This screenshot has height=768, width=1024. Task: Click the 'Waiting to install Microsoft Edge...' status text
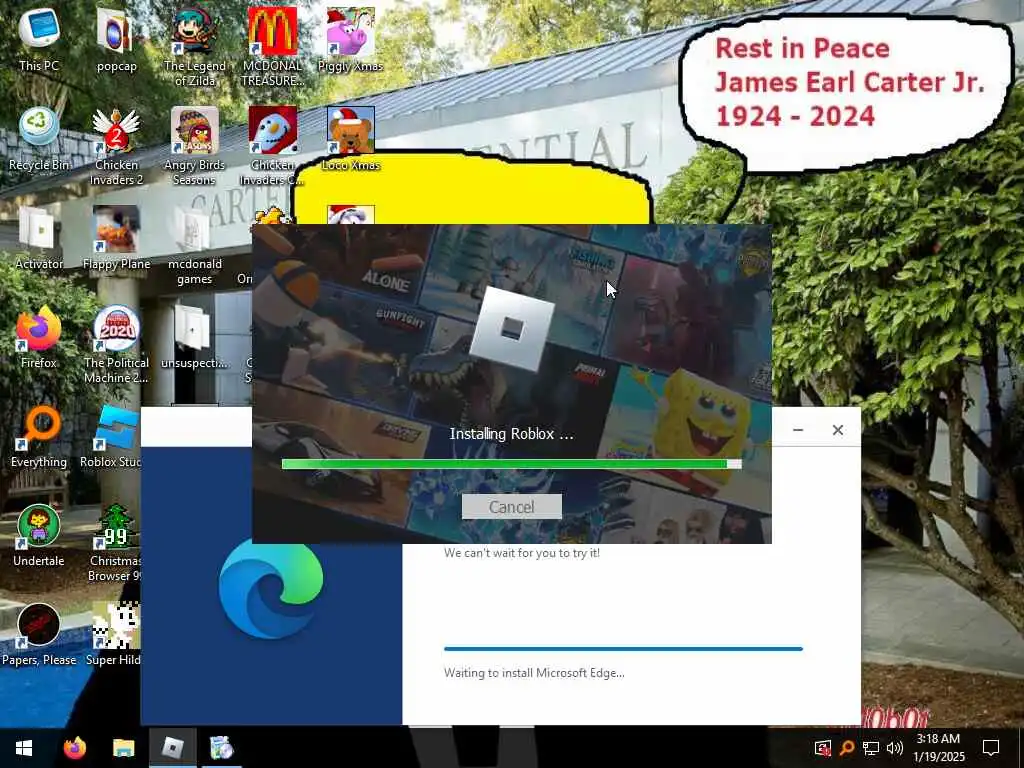pyautogui.click(x=534, y=673)
